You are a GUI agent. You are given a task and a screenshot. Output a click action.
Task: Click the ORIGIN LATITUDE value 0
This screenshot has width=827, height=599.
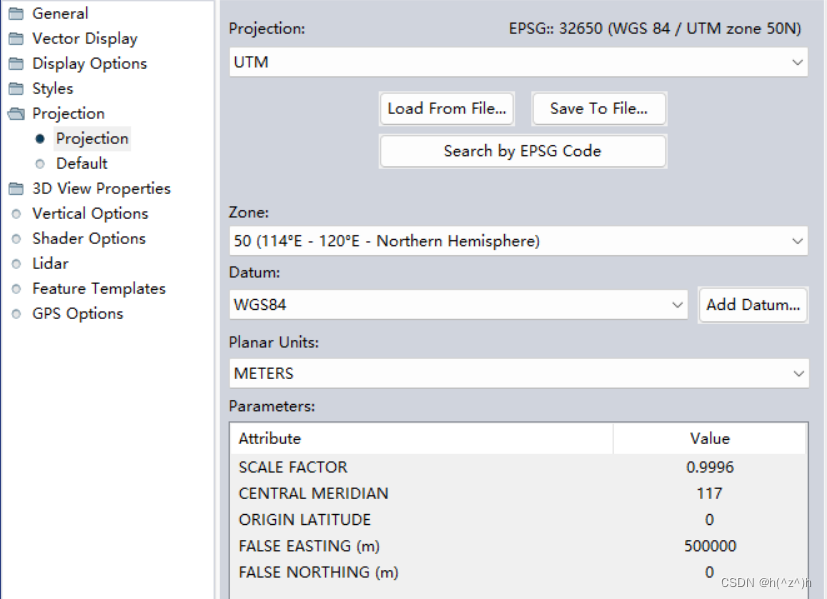point(710,520)
